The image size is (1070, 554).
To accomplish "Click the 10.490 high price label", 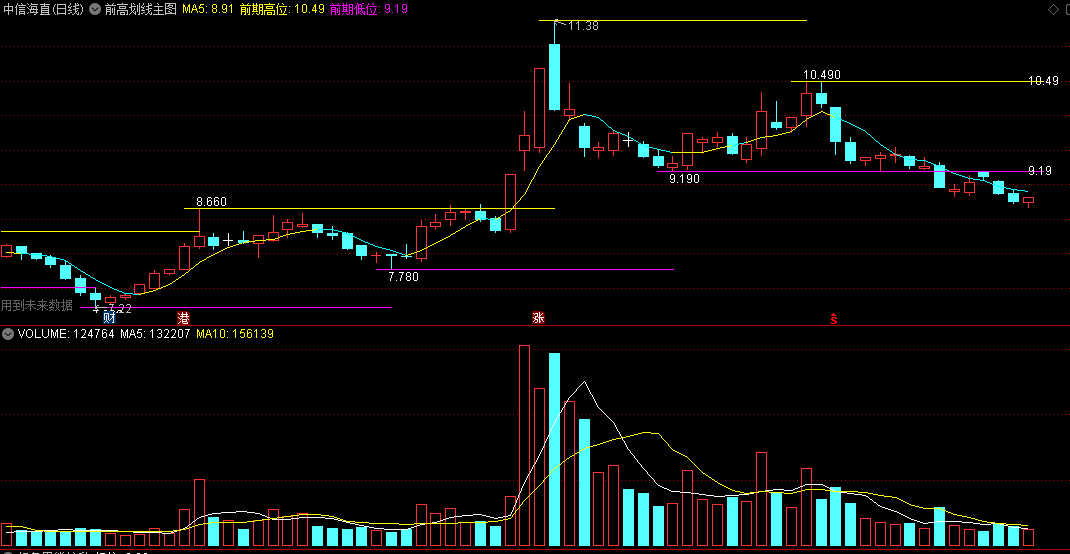I will 822,75.
